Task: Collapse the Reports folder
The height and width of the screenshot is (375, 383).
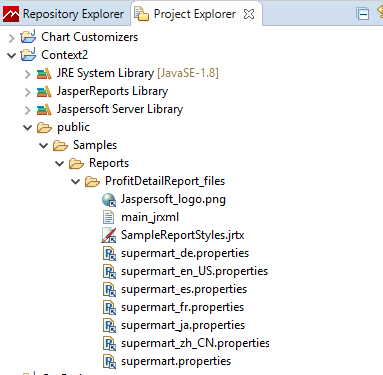Action: pos(60,163)
